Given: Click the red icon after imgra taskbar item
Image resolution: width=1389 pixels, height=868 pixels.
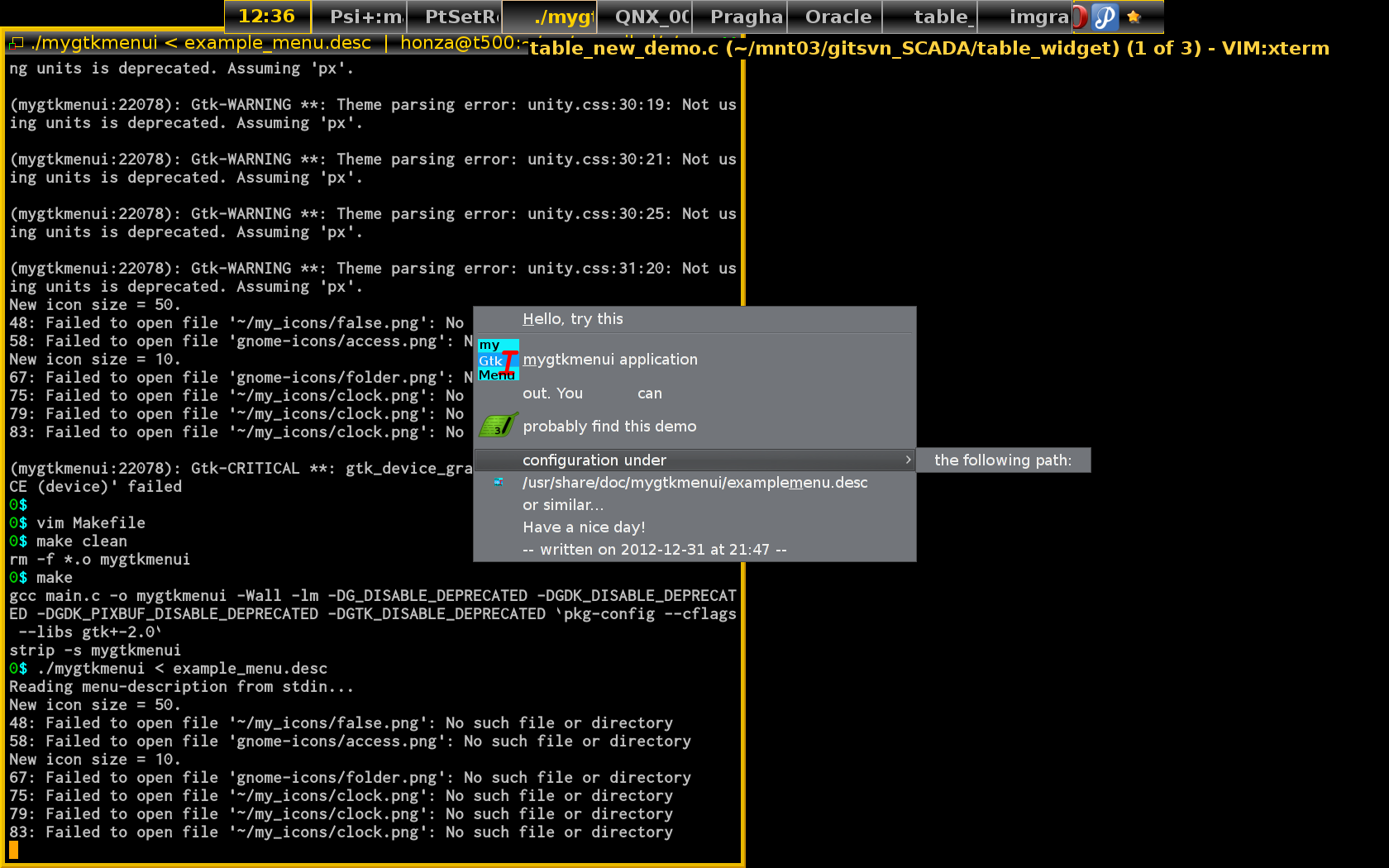Looking at the screenshot, I should coord(1080,17).
